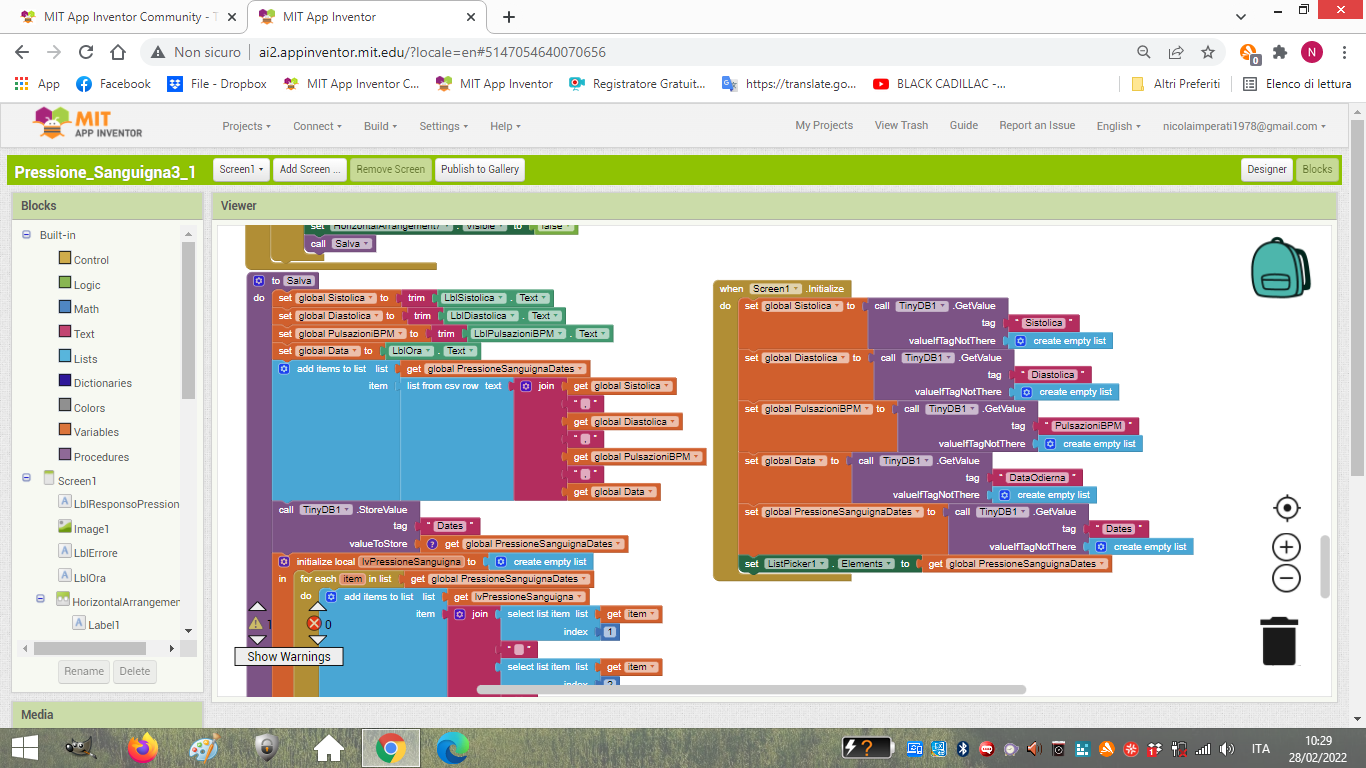Click the red error X indicator
This screenshot has width=1366, height=768.
pyautogui.click(x=314, y=623)
